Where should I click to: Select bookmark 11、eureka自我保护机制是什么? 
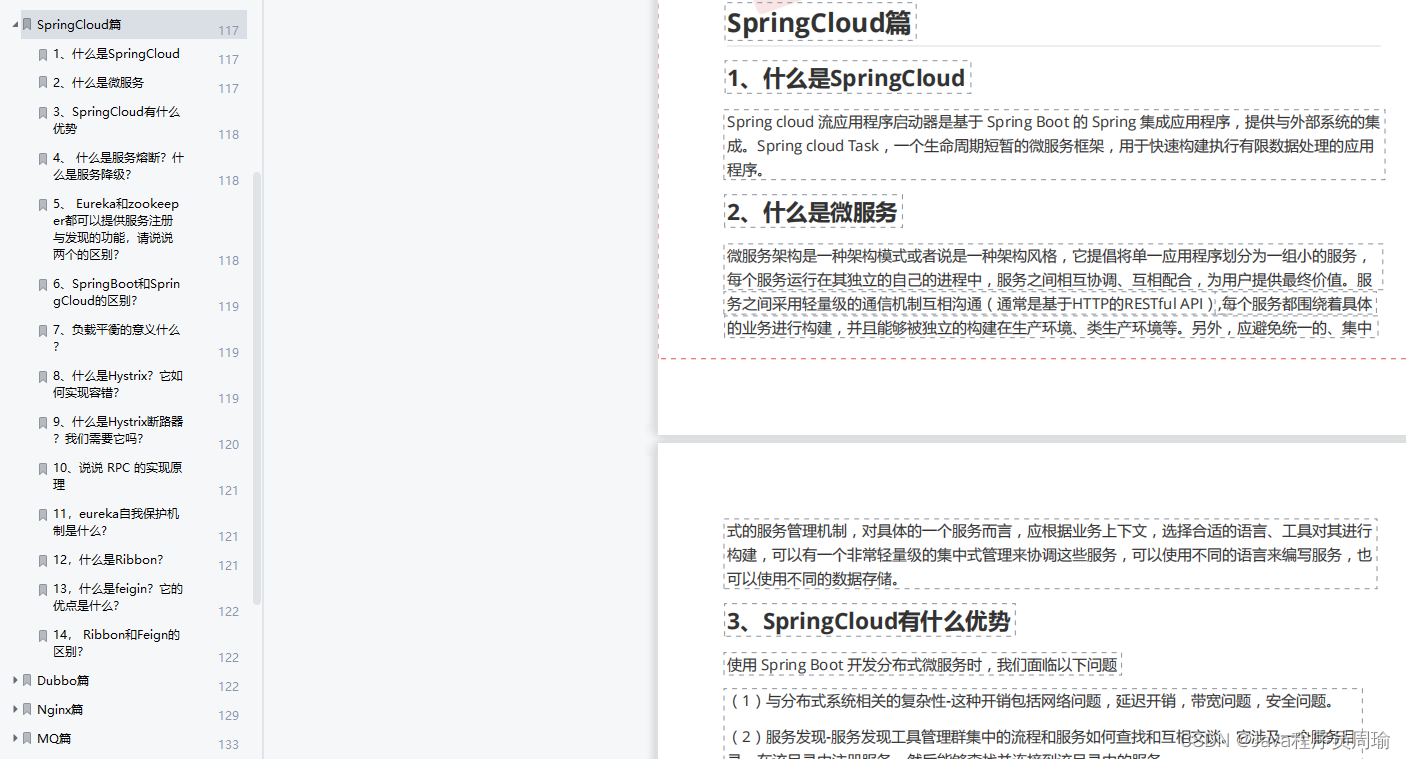(116, 522)
